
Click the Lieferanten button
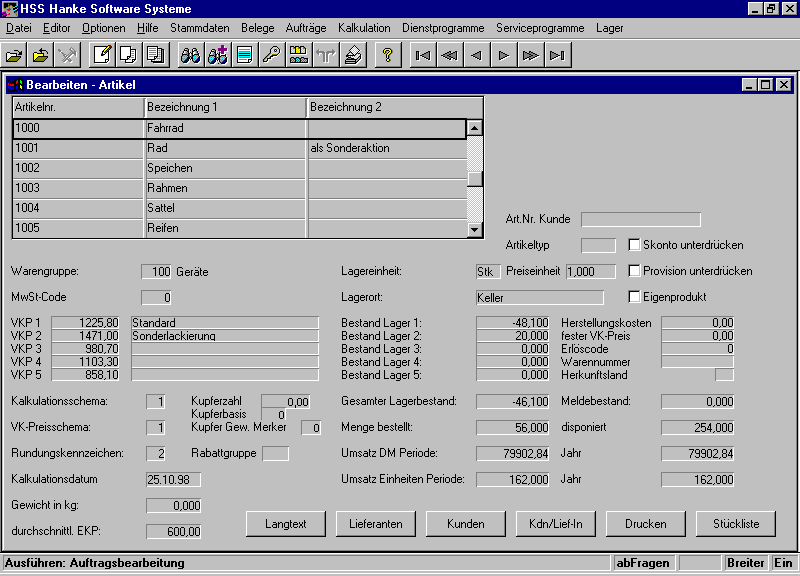pos(376,523)
